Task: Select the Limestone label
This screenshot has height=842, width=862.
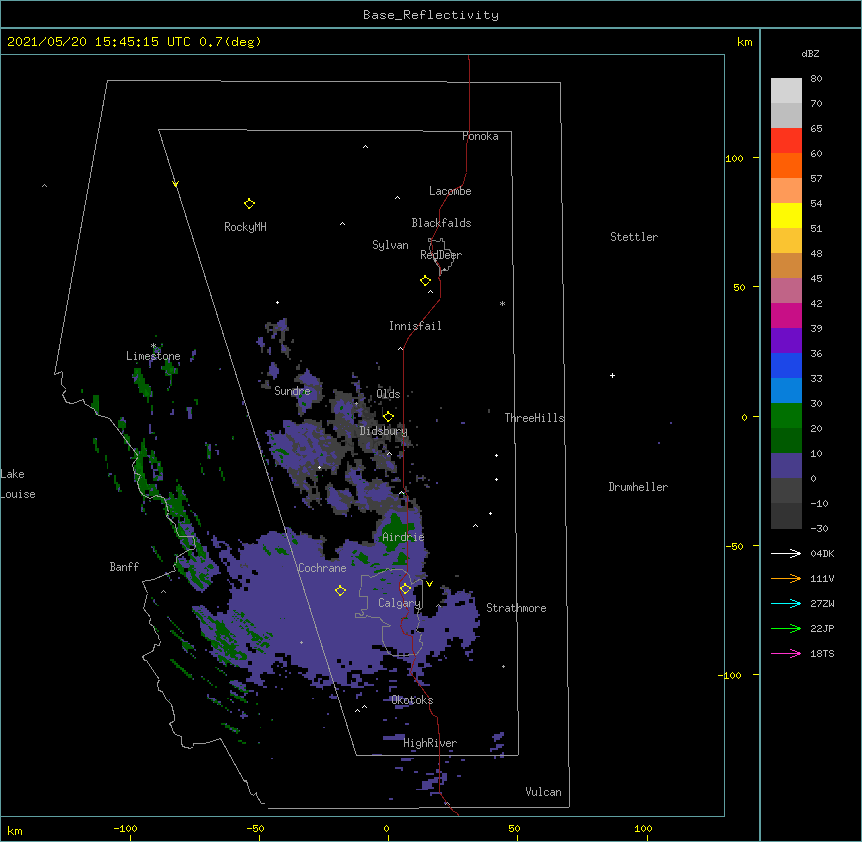Action: pos(153,356)
